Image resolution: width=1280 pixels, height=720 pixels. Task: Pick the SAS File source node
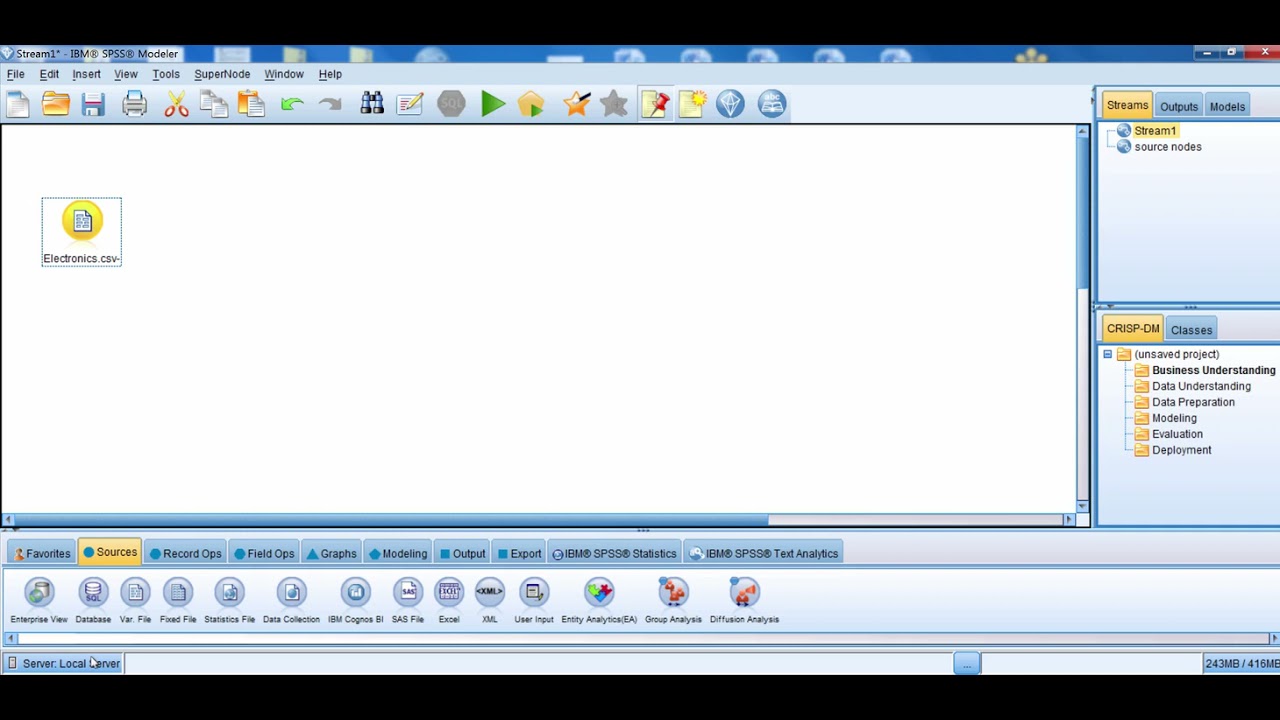(408, 601)
